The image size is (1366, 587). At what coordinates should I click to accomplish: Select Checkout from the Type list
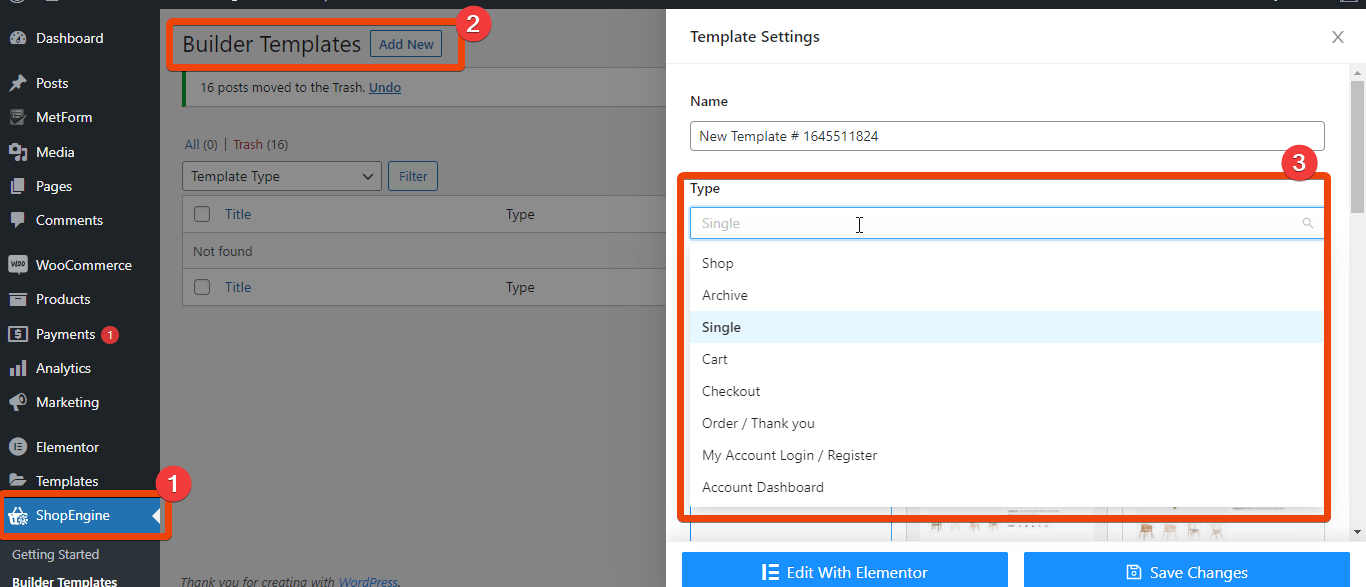(731, 391)
